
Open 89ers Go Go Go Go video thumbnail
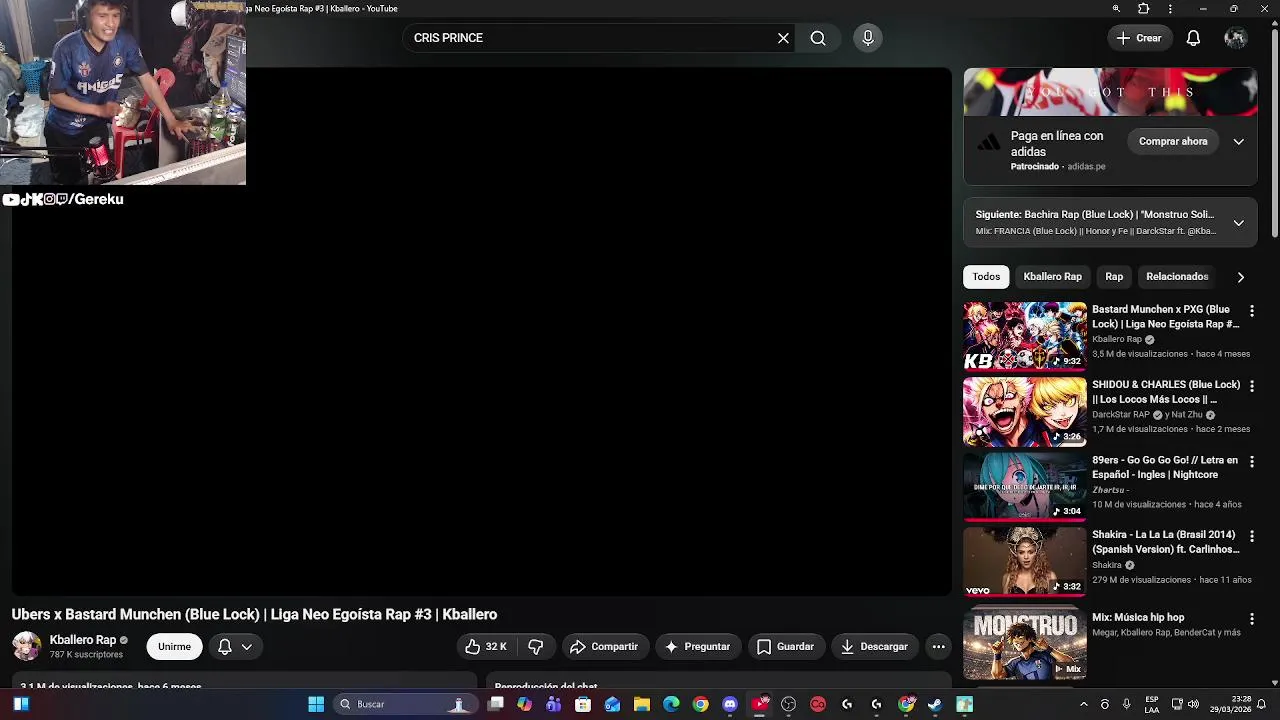[1024, 486]
